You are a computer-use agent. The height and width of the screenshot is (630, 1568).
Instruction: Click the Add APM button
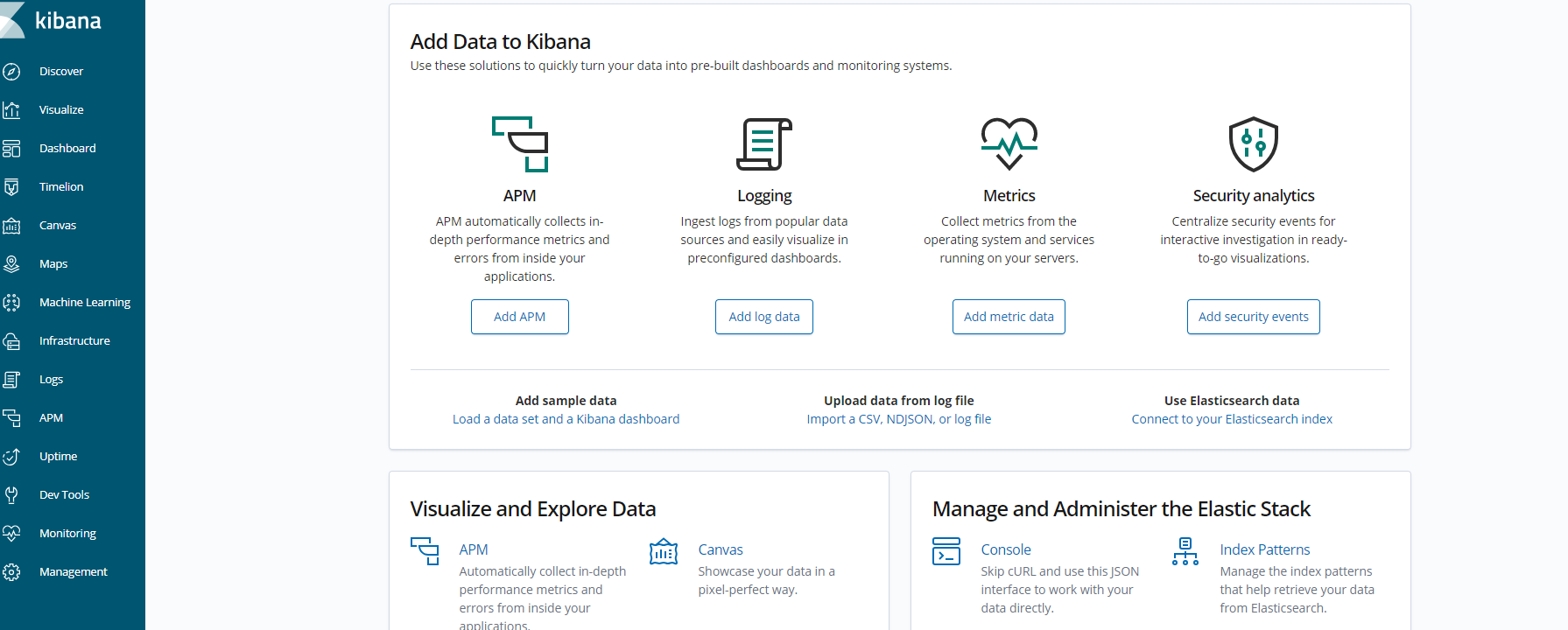point(520,317)
